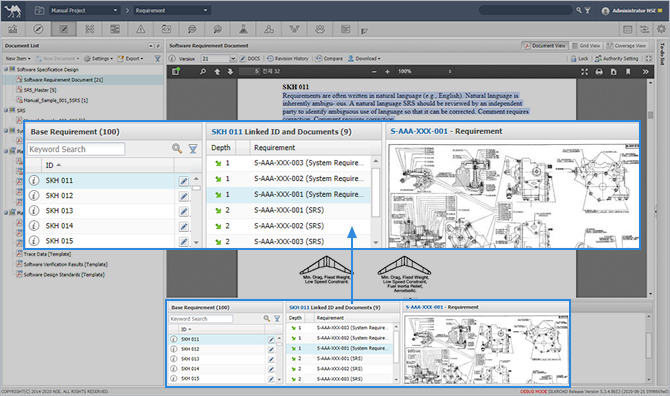Toggle full screen for document panel
This screenshot has height=396, width=670.
(649, 59)
